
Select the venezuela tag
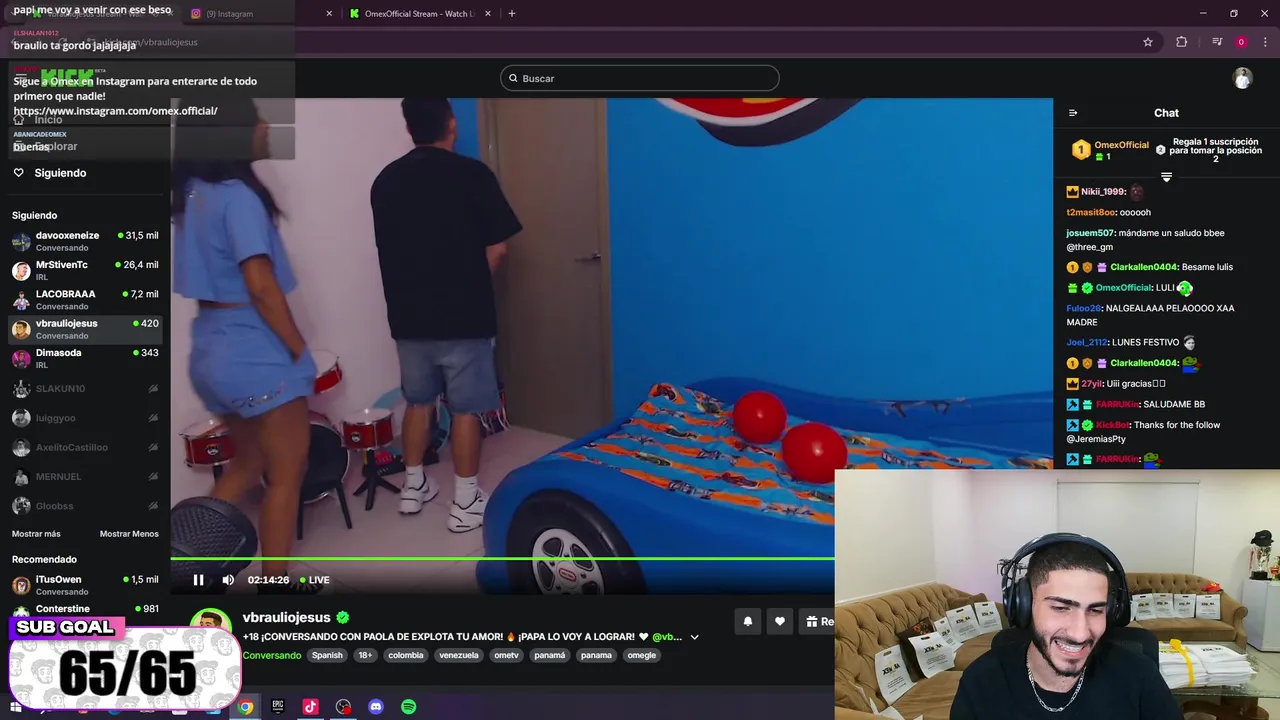(x=459, y=656)
